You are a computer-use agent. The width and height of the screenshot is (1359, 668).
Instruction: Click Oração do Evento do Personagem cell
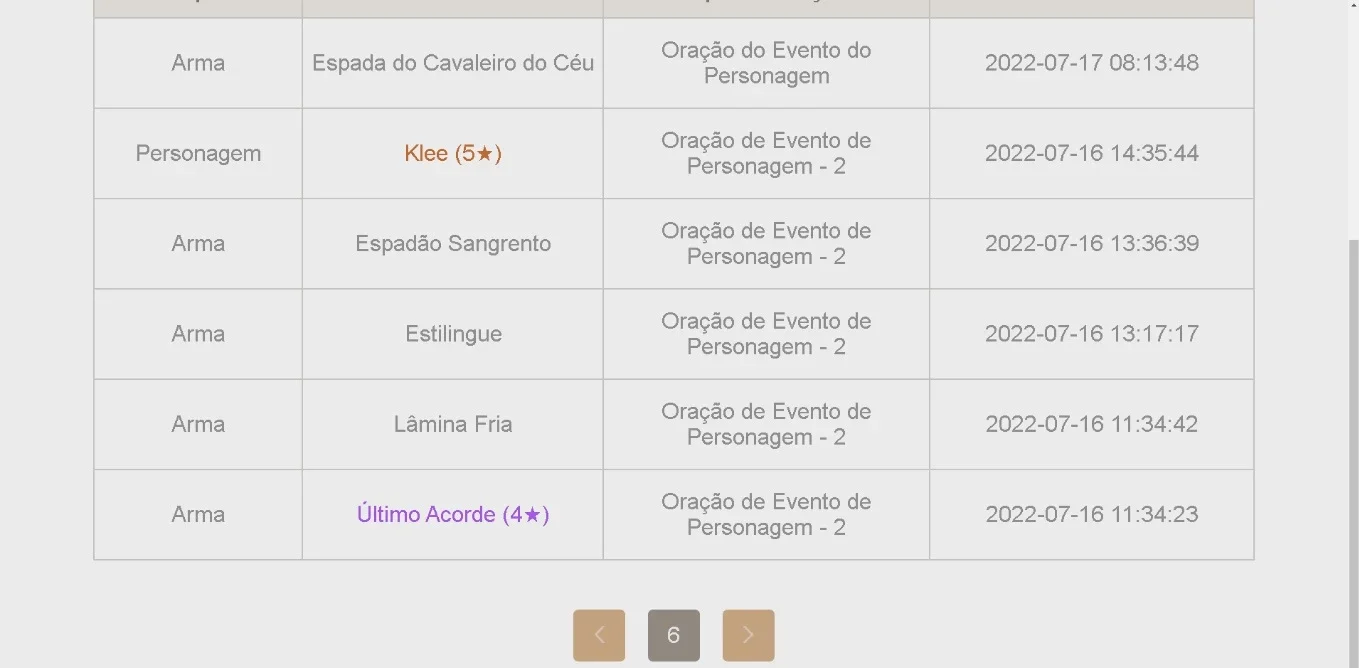click(x=766, y=63)
